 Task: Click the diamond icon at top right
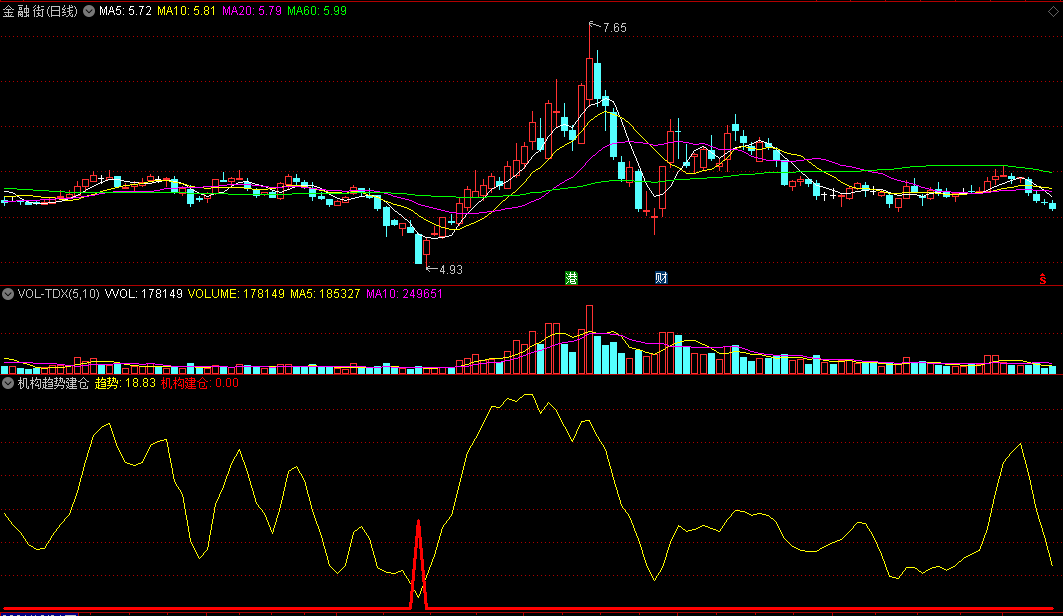click(x=1054, y=12)
